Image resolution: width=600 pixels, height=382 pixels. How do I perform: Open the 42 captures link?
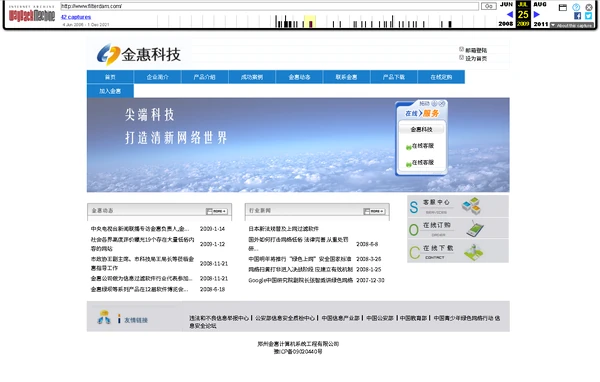(x=76, y=17)
